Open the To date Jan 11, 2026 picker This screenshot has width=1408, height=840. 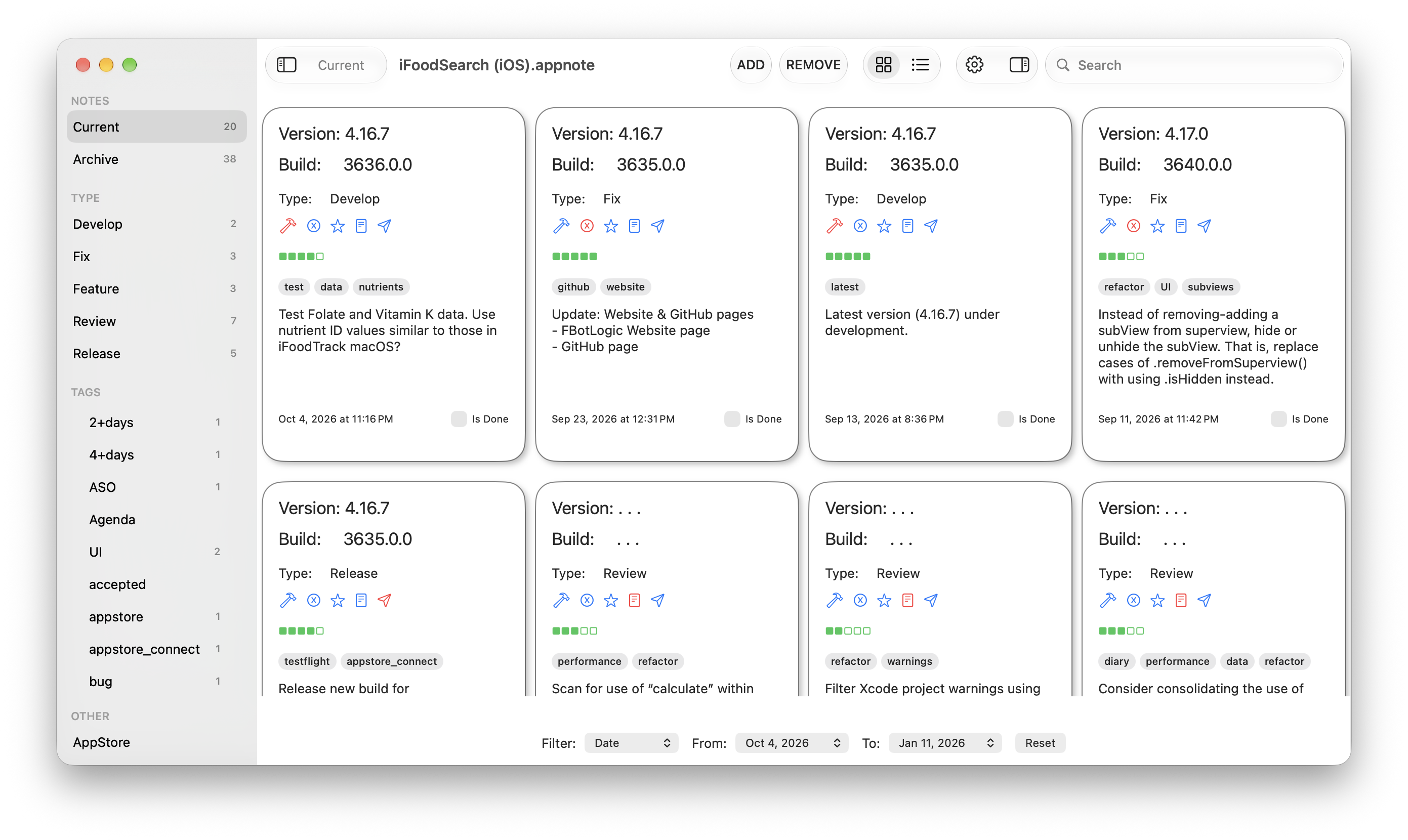pos(945,743)
